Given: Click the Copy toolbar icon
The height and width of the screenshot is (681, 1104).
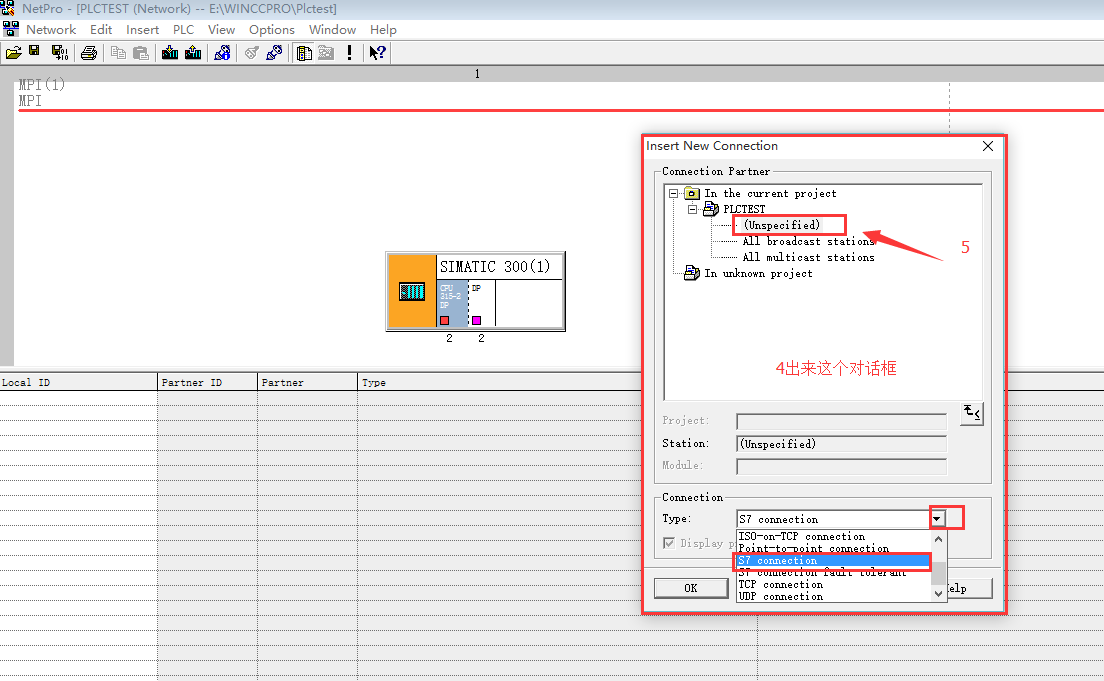Looking at the screenshot, I should [x=118, y=53].
